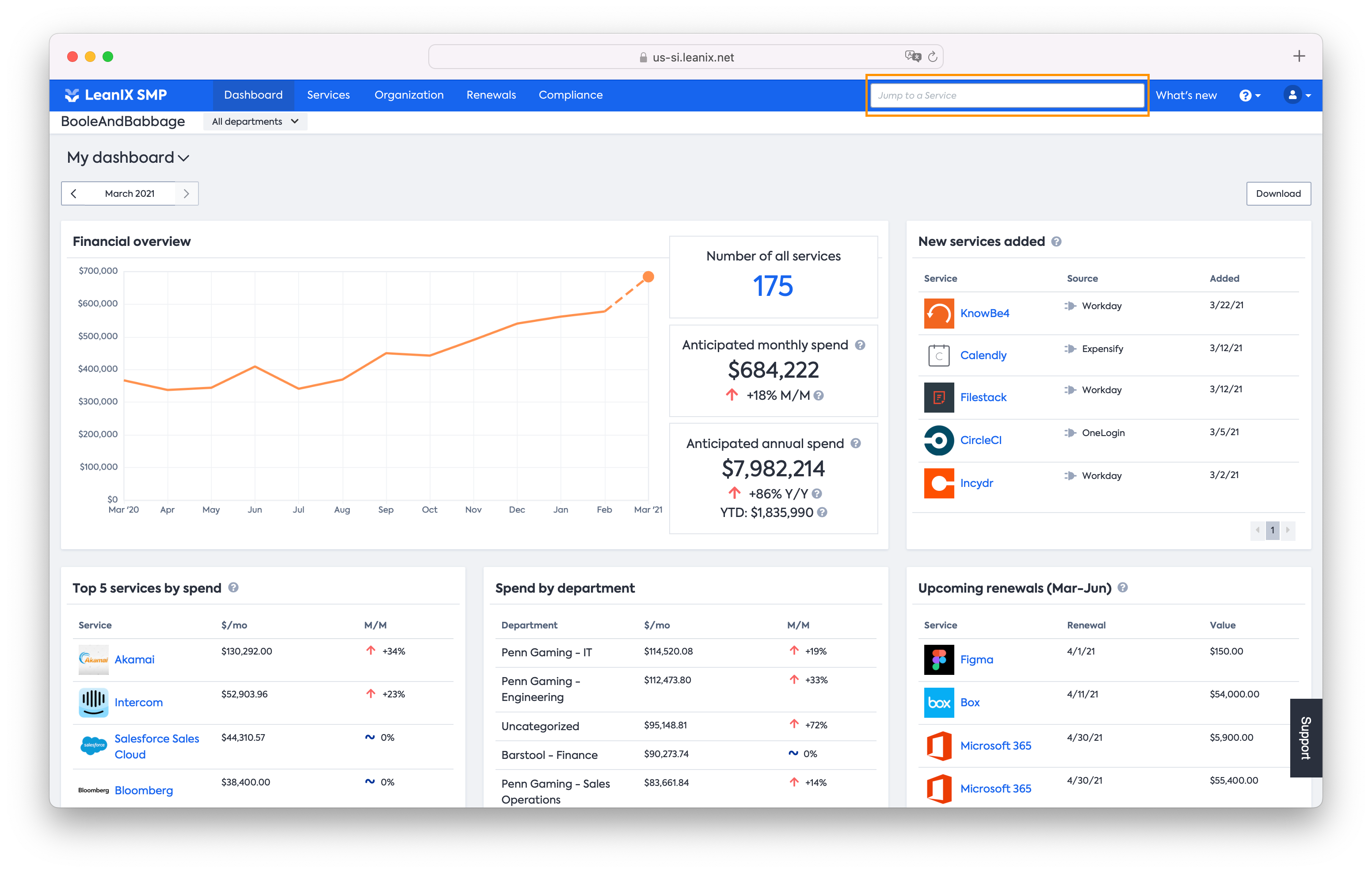Click the Incydr service logo
Screen dimensions: 1372x873
click(x=938, y=483)
